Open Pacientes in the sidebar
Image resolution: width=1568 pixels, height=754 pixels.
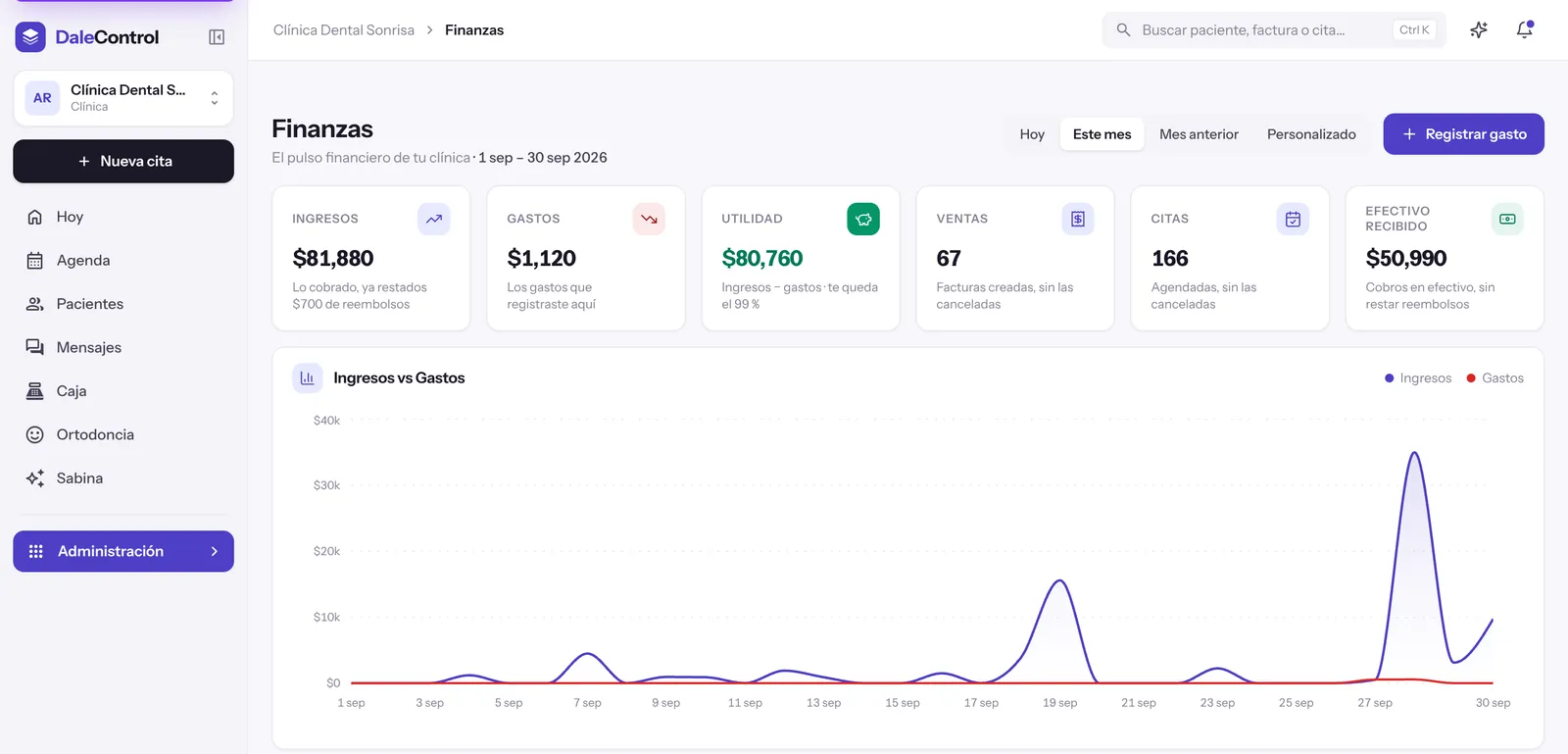123,304
